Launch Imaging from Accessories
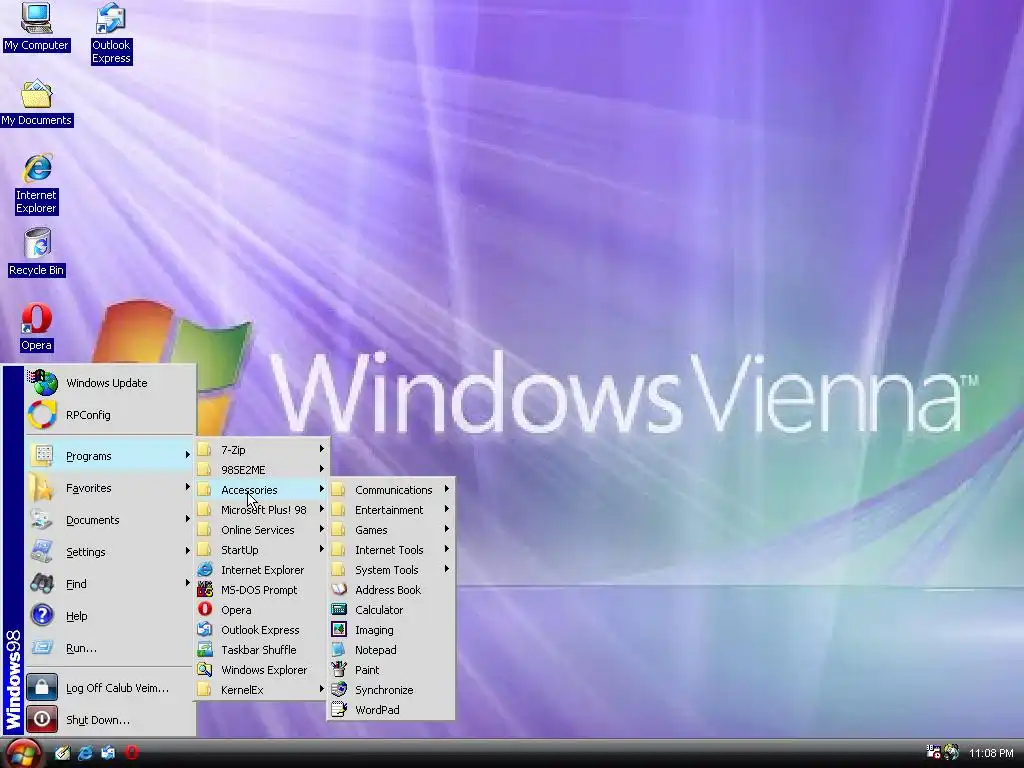Image resolution: width=1024 pixels, height=768 pixels. pos(391,630)
